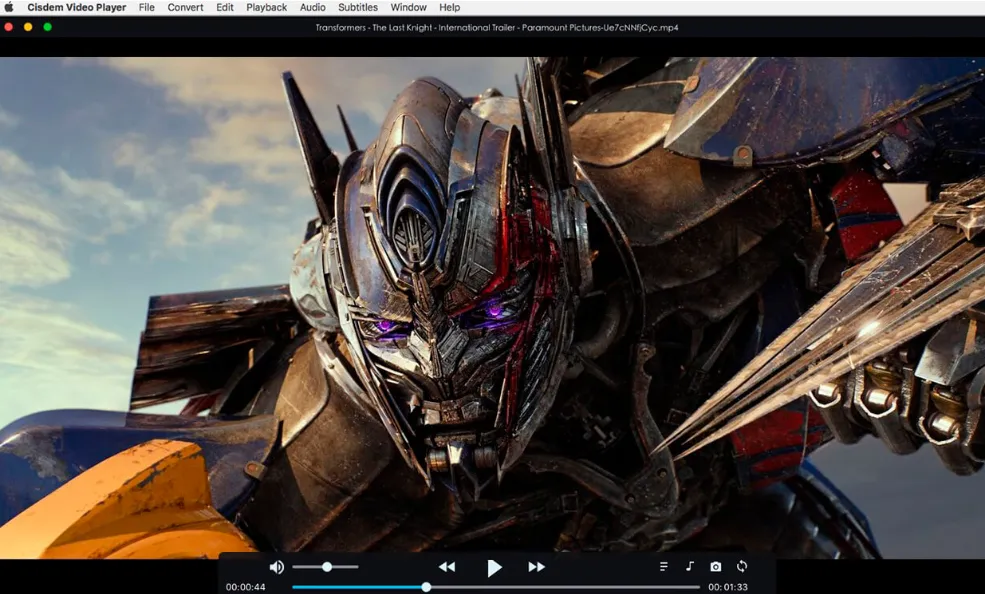Screen dimensions: 985x594
Task: Open the Cisdem Video Player app menu
Action: 77,8
